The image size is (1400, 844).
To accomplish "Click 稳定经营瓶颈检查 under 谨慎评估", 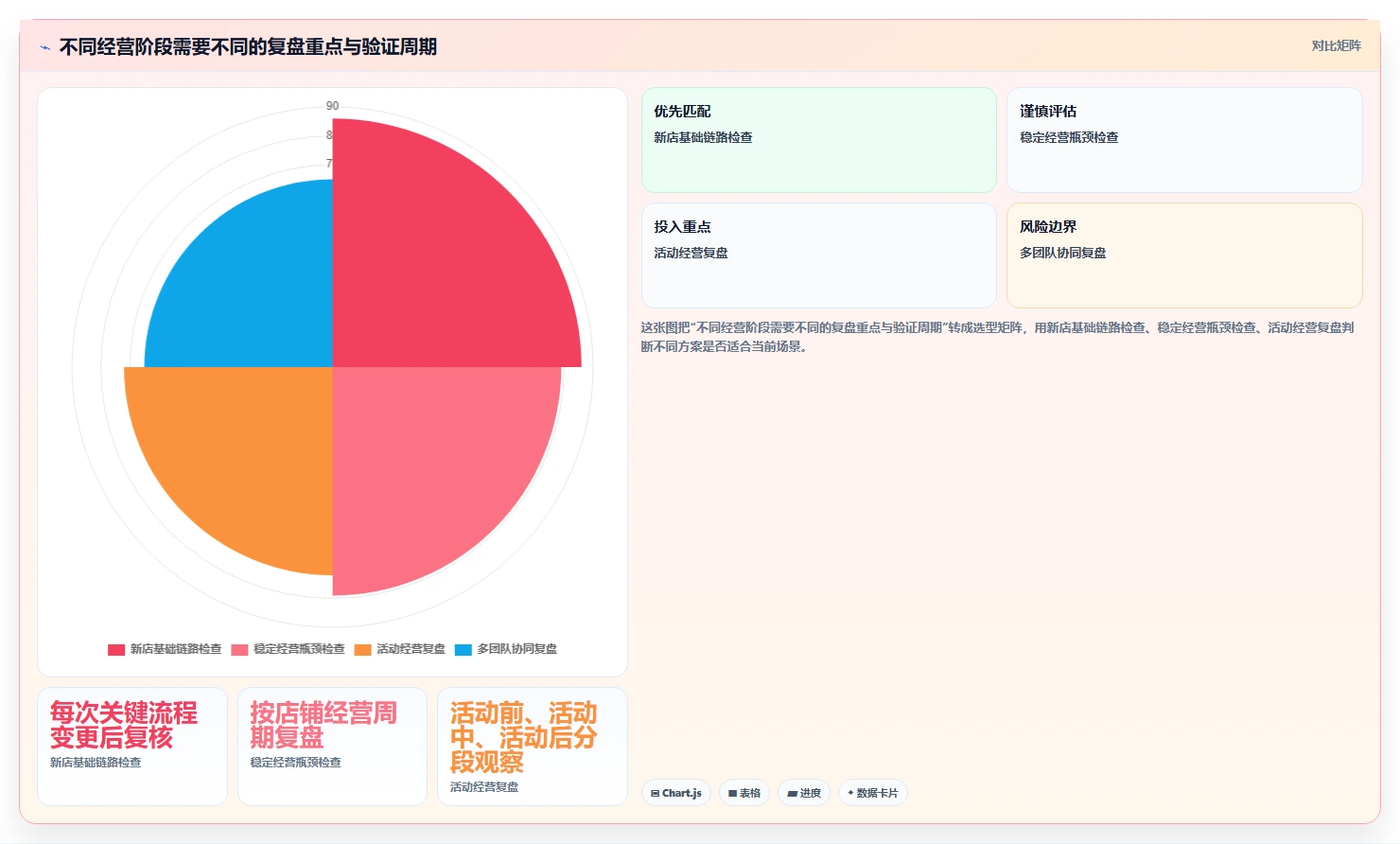I will click(1069, 137).
